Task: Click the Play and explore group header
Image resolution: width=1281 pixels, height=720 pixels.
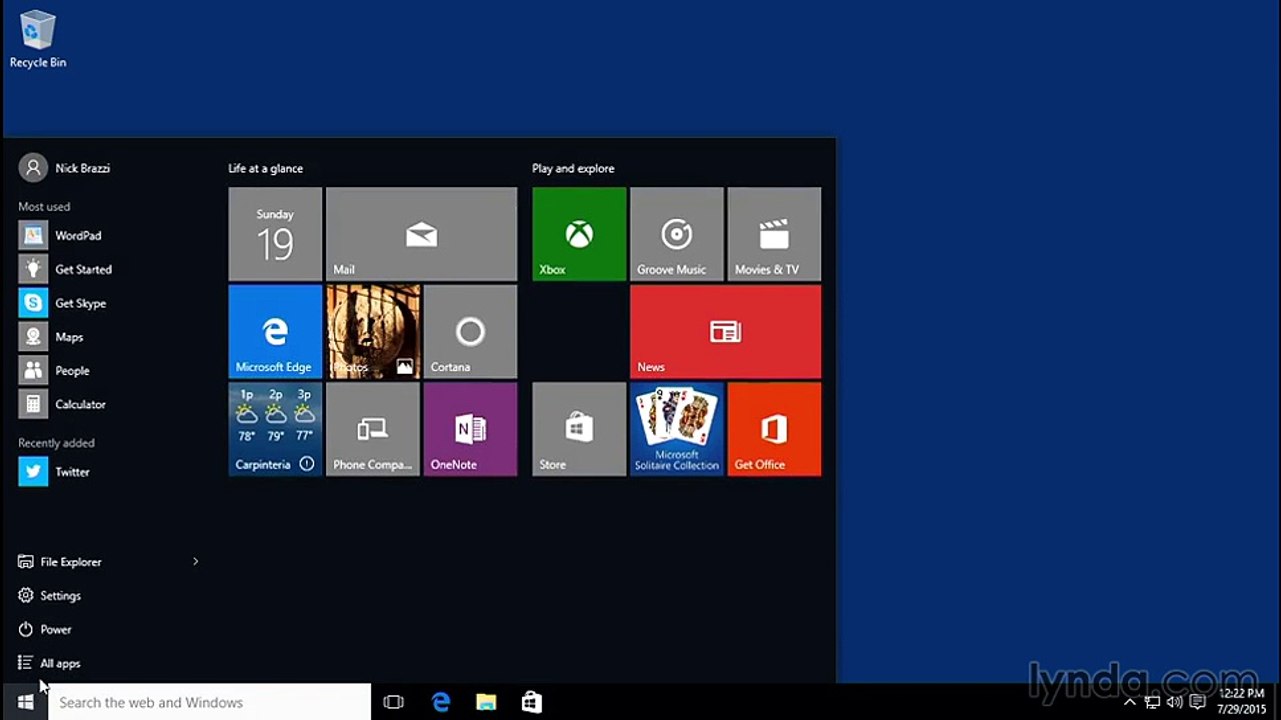Action: (x=573, y=168)
